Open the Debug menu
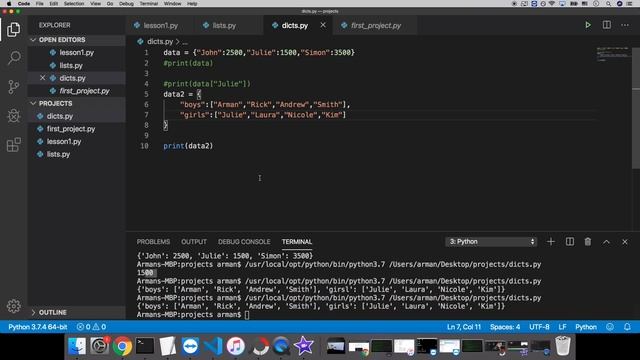This screenshot has height=360, width=640. click(x=126, y=3)
